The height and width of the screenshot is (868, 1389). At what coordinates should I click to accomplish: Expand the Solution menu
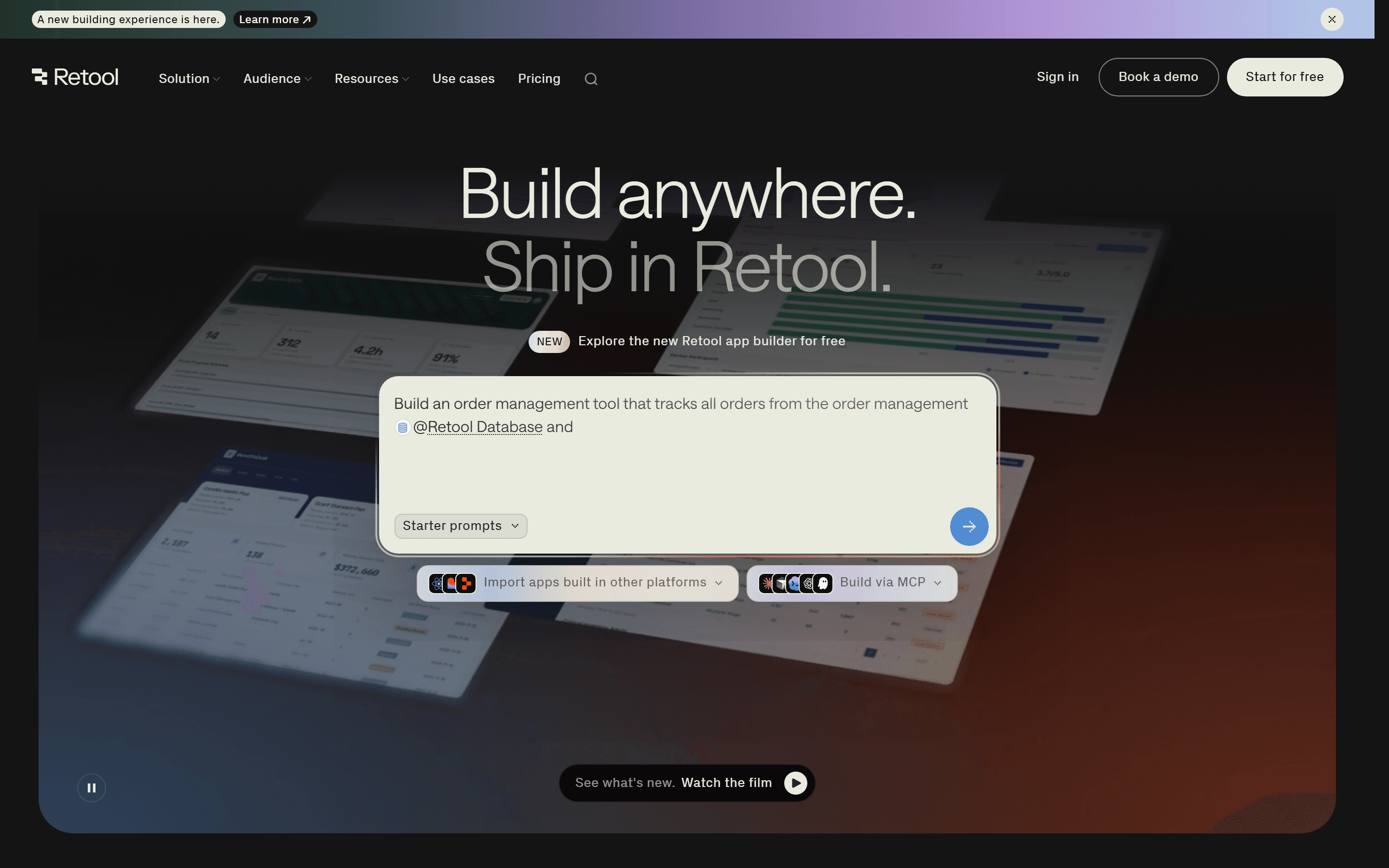(x=190, y=79)
